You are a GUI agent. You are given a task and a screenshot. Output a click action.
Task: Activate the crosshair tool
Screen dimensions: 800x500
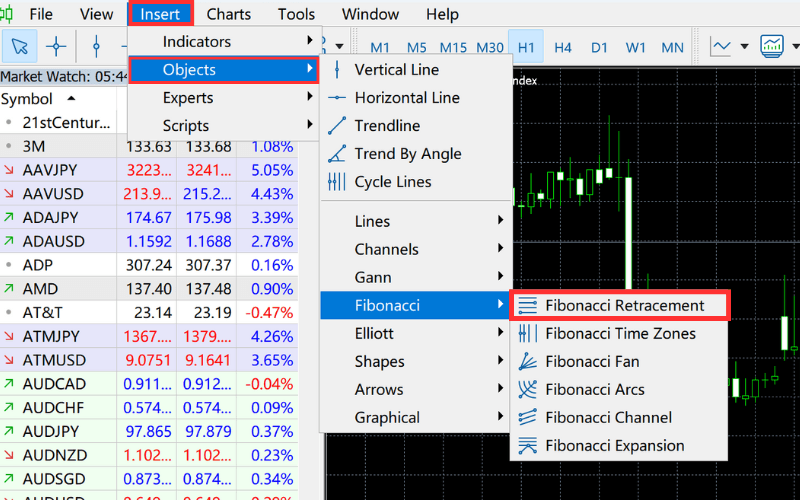(x=57, y=46)
